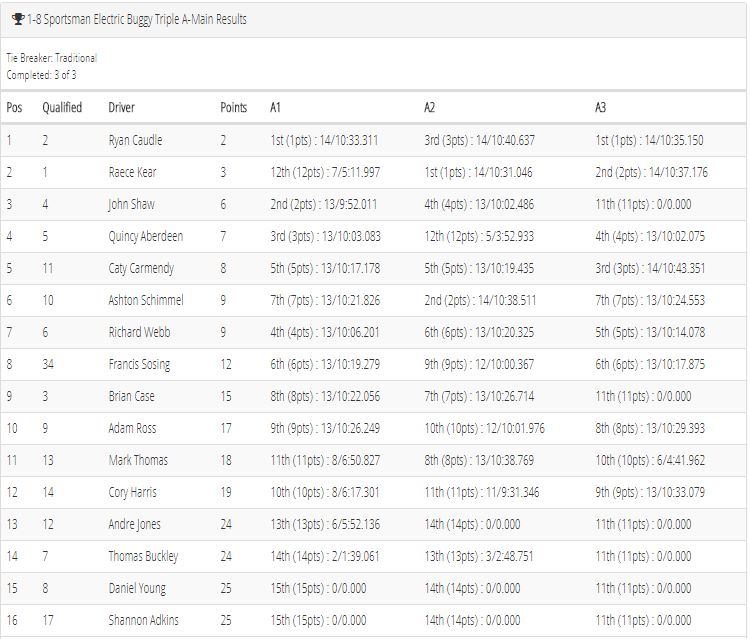The height and width of the screenshot is (639, 750).
Task: Click Richard Webb's A2 result entry
Action: click(x=479, y=332)
